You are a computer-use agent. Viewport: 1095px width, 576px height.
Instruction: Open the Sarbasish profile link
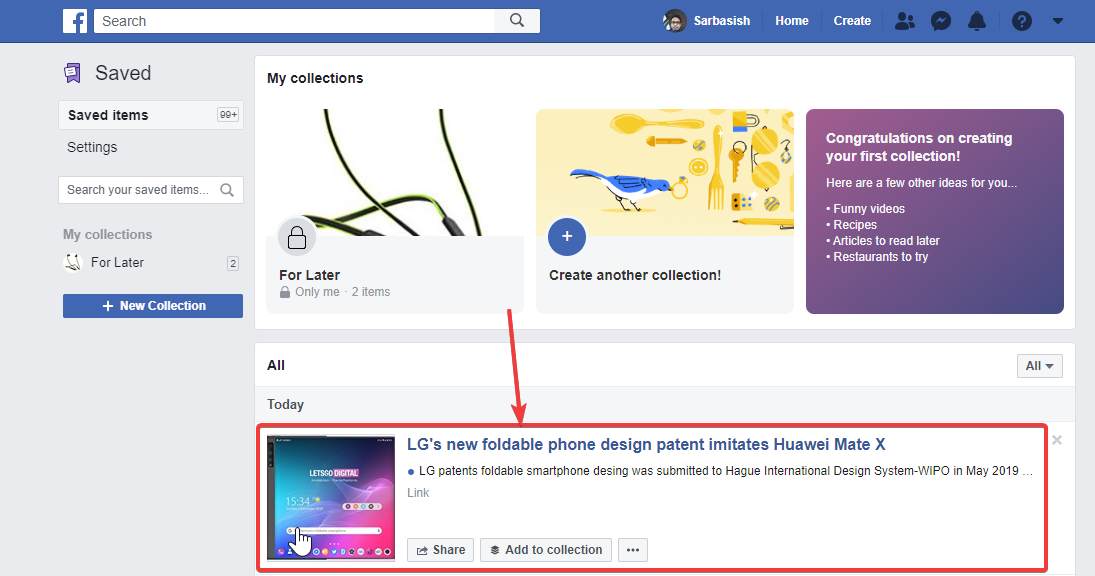(x=721, y=21)
